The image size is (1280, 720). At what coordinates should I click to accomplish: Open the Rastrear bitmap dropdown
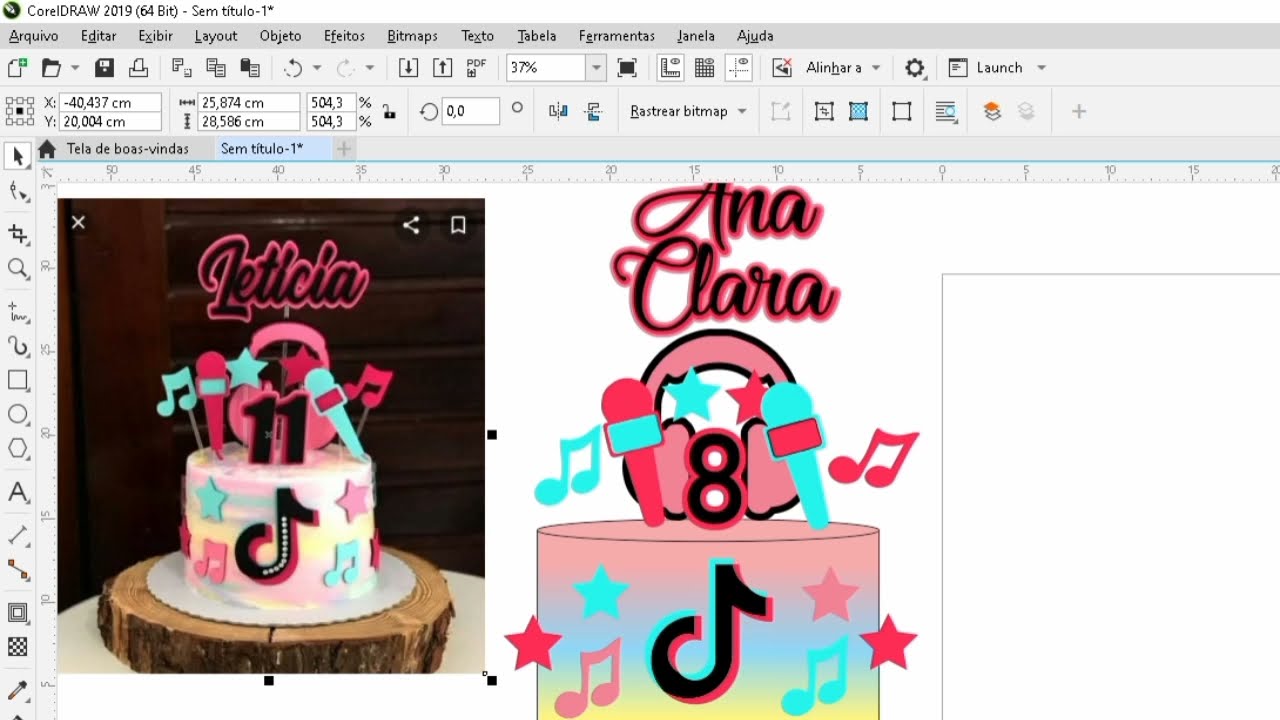tap(742, 111)
